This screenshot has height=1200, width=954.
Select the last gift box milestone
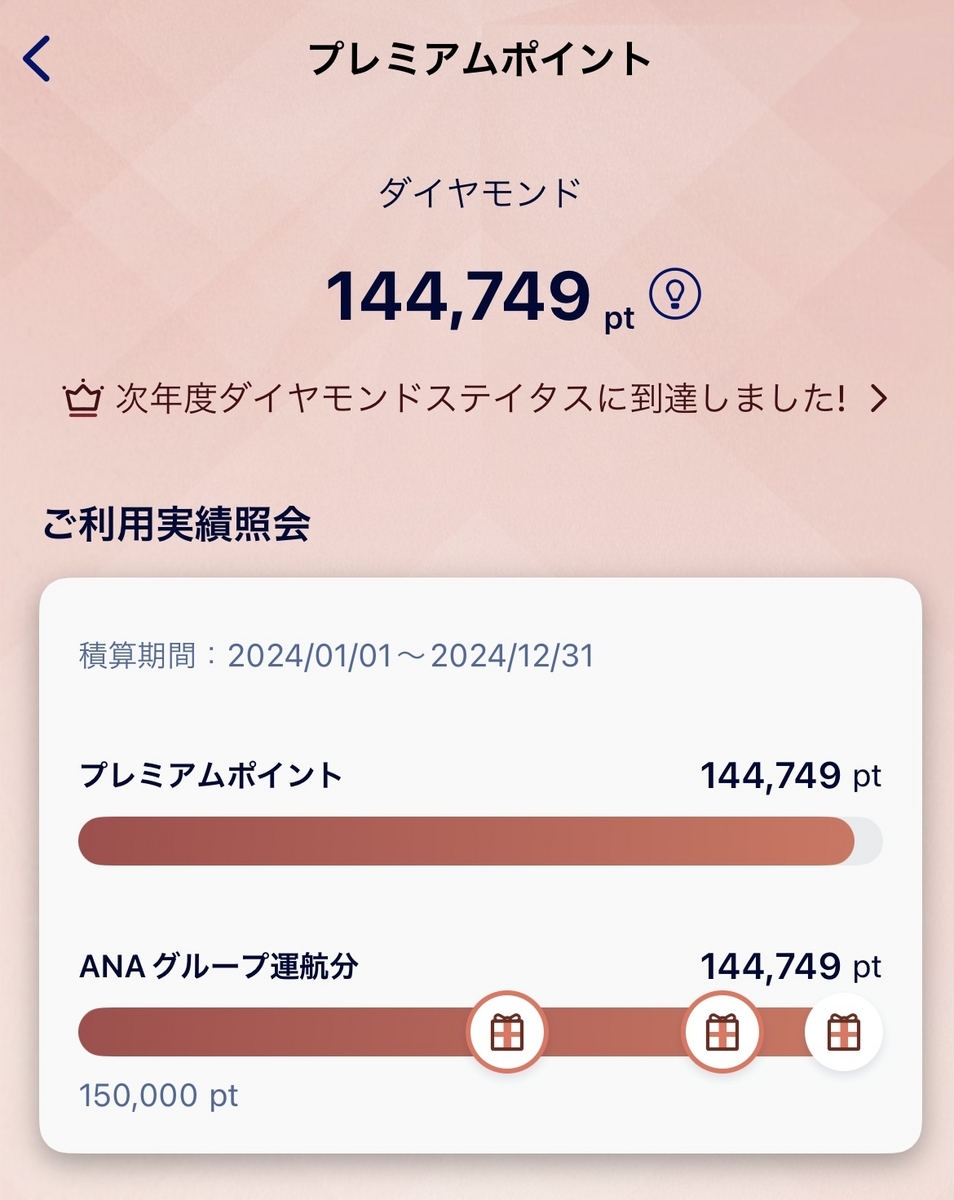point(844,1031)
